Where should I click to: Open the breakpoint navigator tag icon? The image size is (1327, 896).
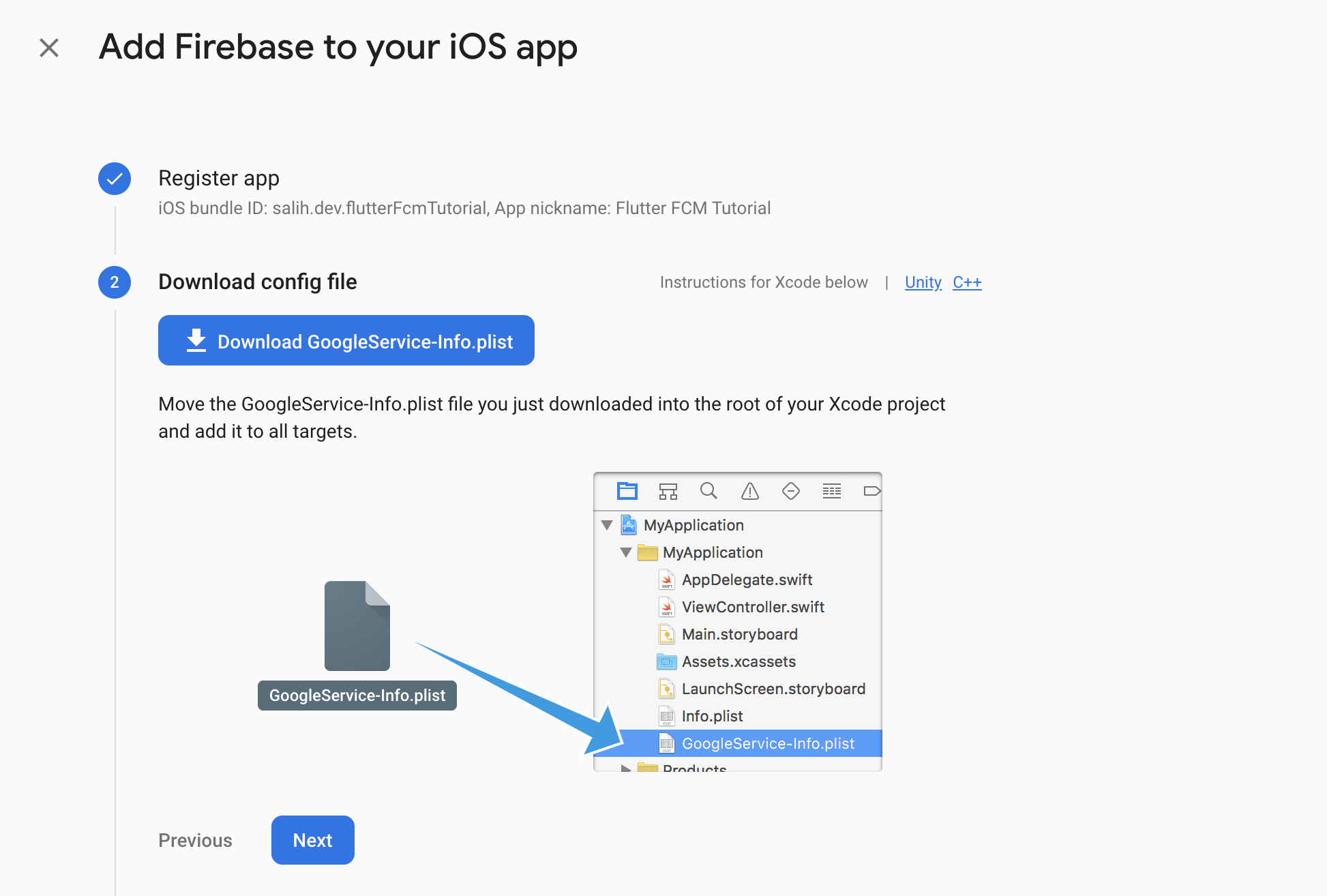pos(871,491)
